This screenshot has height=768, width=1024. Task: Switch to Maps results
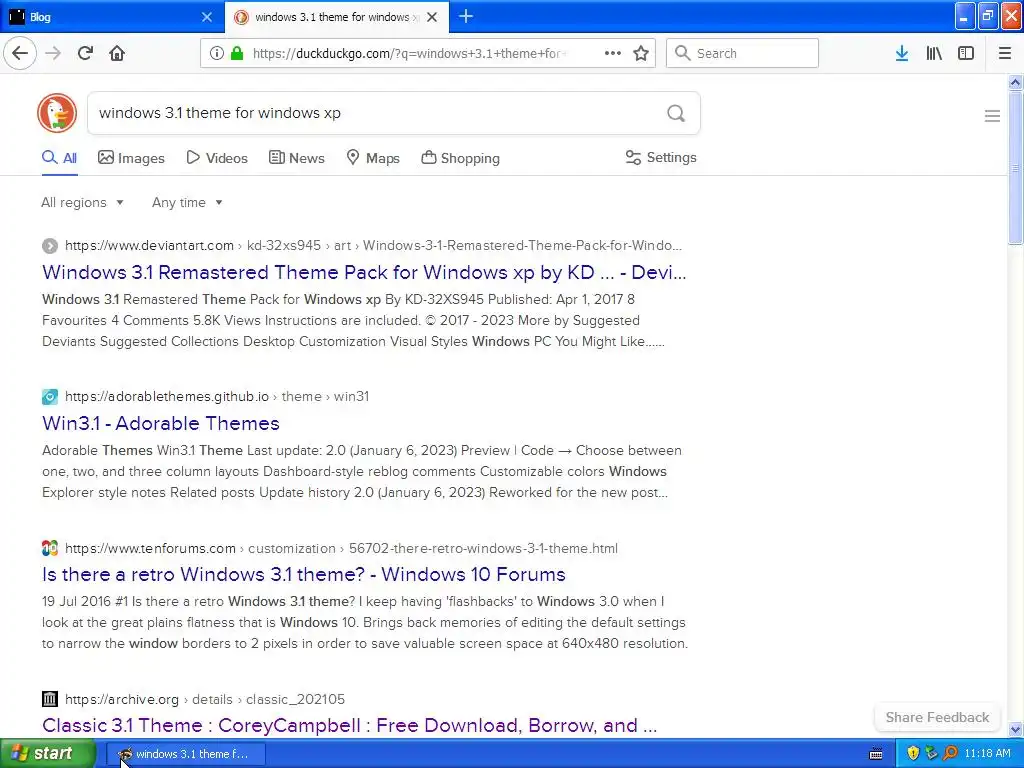pyautogui.click(x=373, y=158)
